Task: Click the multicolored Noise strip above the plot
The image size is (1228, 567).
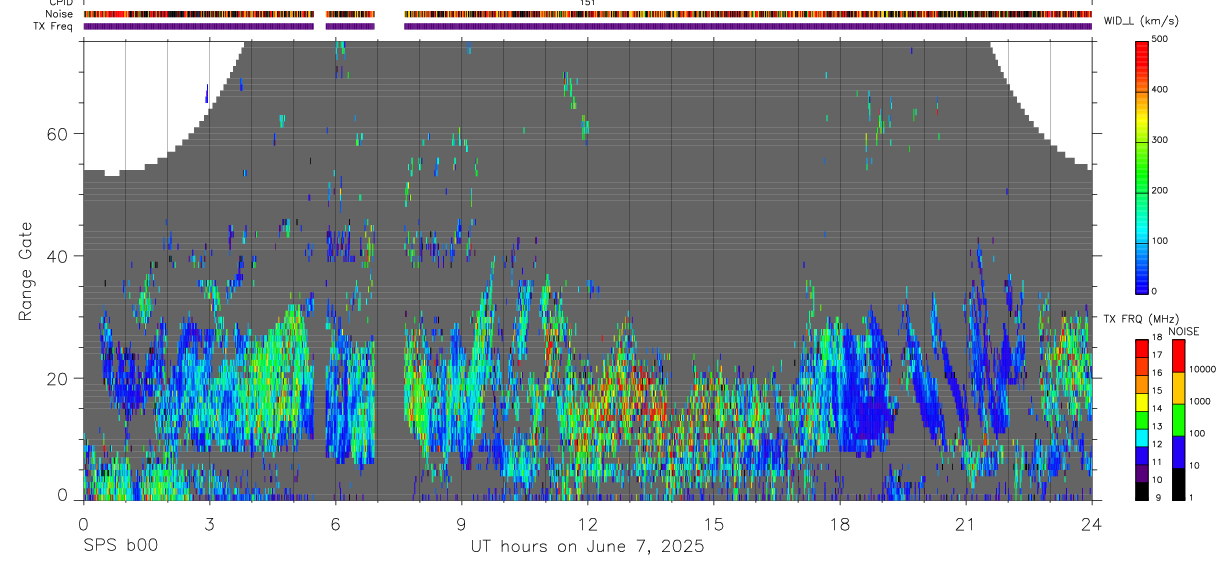Action: pos(588,15)
